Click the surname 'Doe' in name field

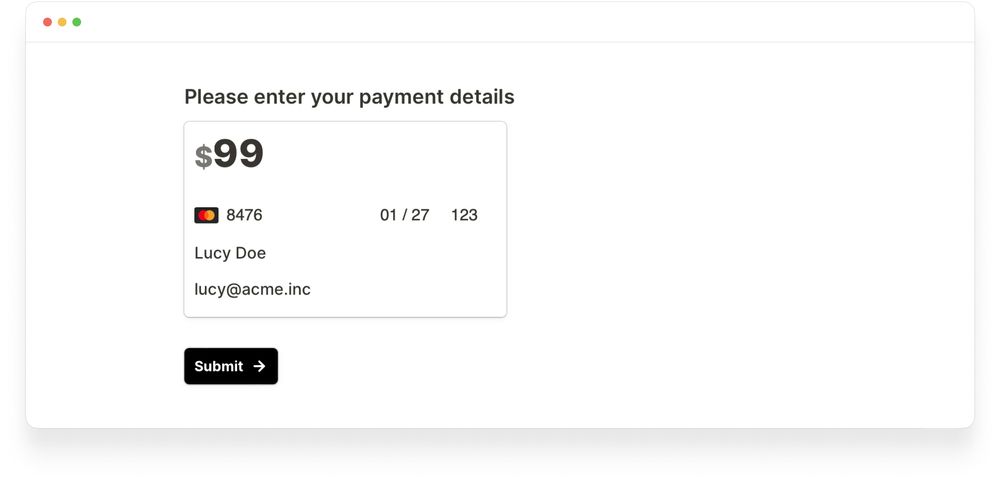tap(250, 253)
